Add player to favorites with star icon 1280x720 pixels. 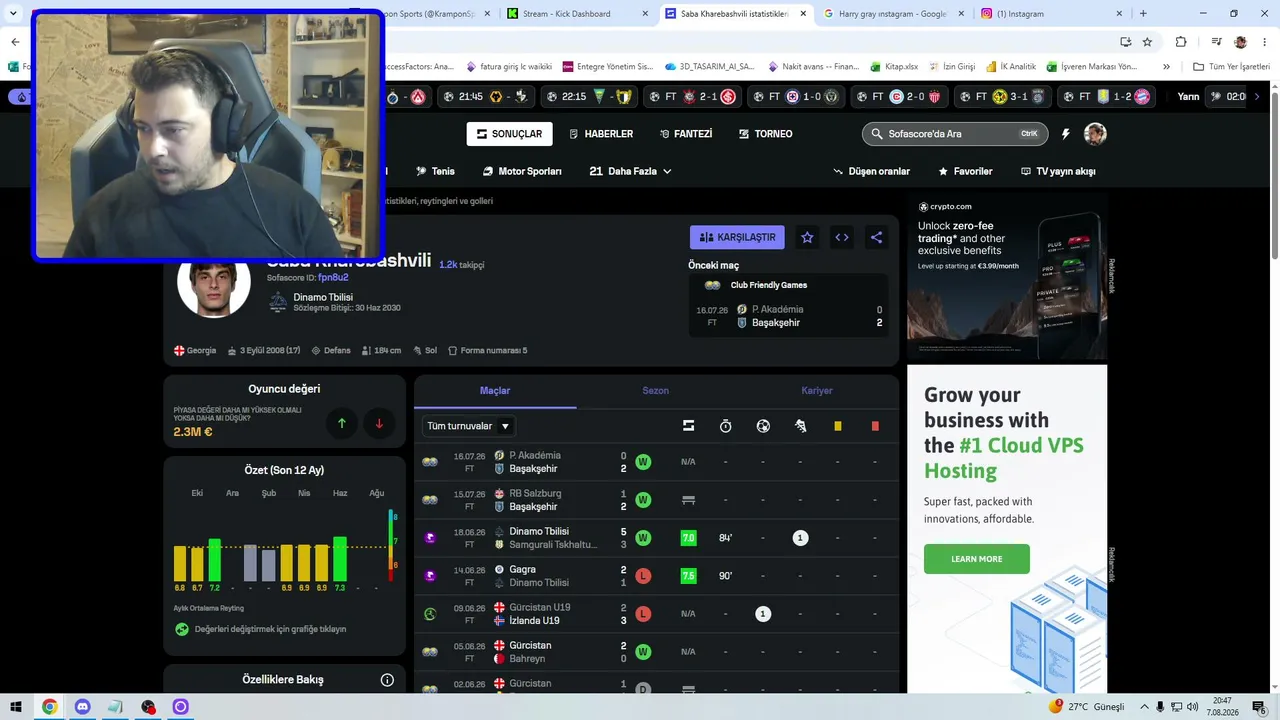coord(807,237)
